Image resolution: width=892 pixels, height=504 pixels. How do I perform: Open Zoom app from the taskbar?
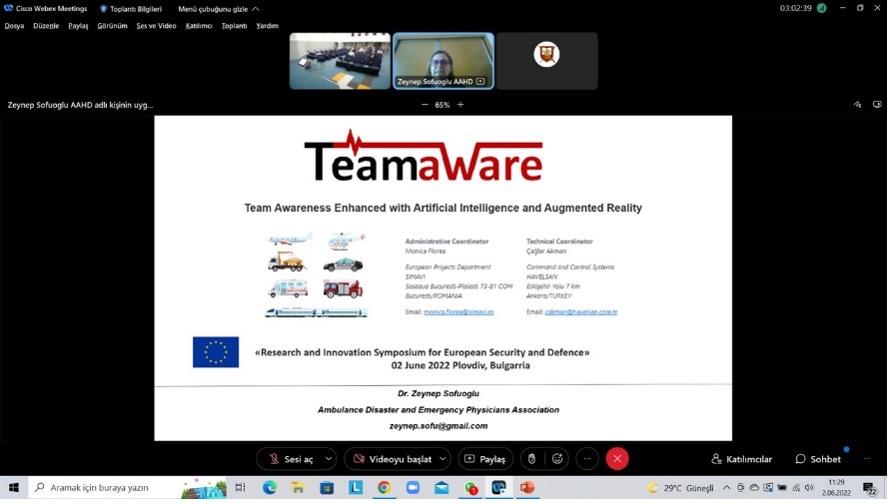pos(412,488)
